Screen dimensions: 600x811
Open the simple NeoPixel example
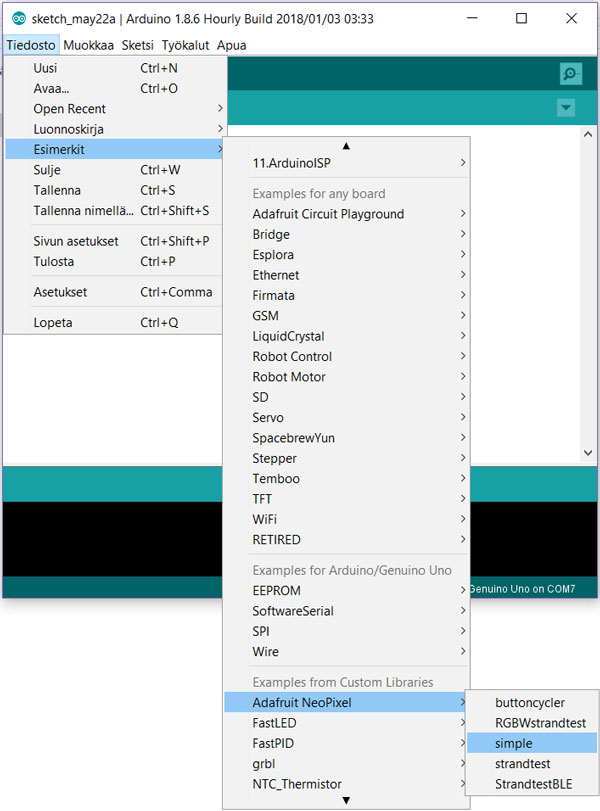point(532,743)
